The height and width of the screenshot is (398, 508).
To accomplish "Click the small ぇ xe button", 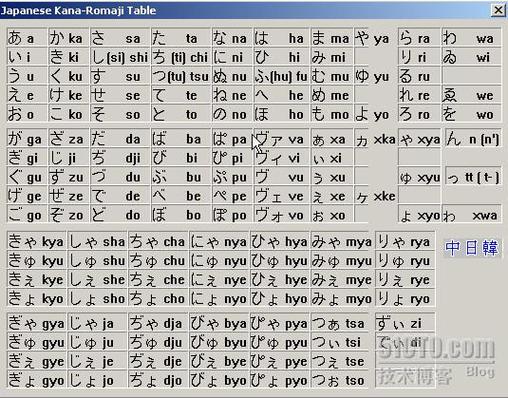I will click(x=331, y=196).
